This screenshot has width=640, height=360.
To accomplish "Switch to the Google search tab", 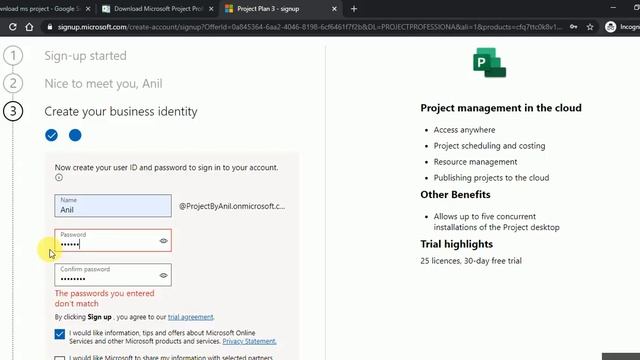I will coord(43,9).
